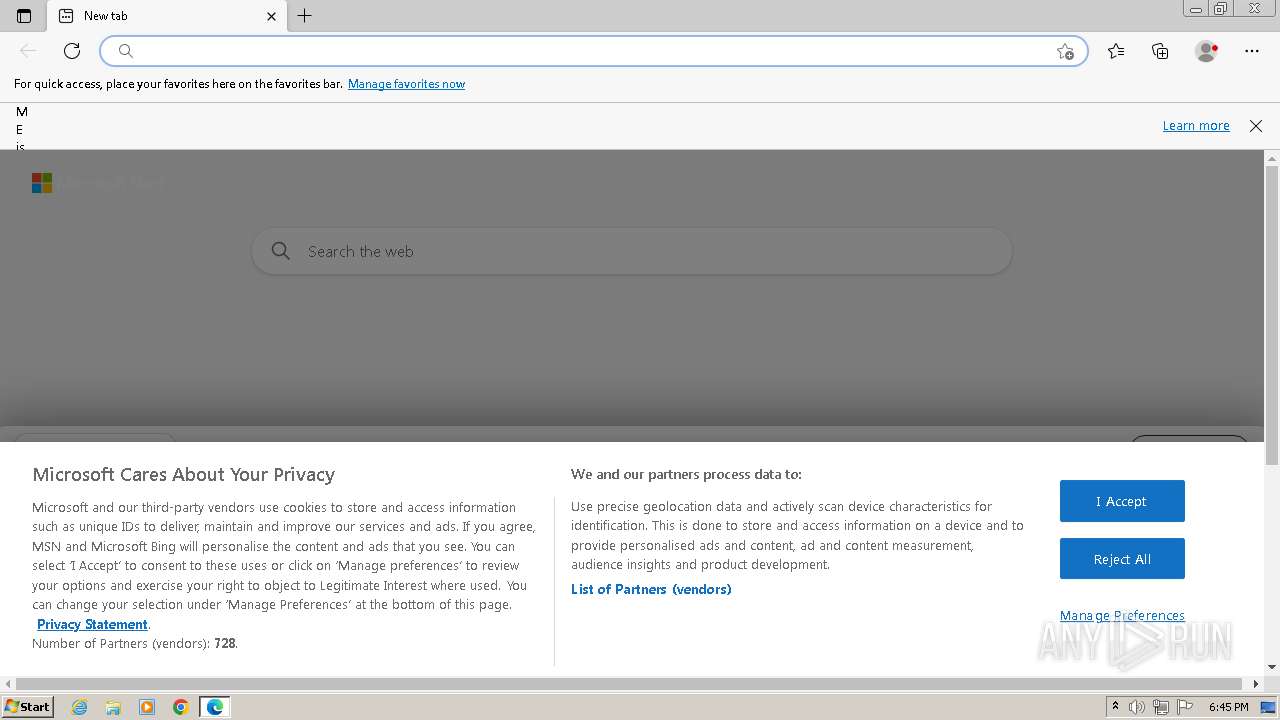
Task: Click Number of Partners (vendors): 728 text
Action: (135, 644)
